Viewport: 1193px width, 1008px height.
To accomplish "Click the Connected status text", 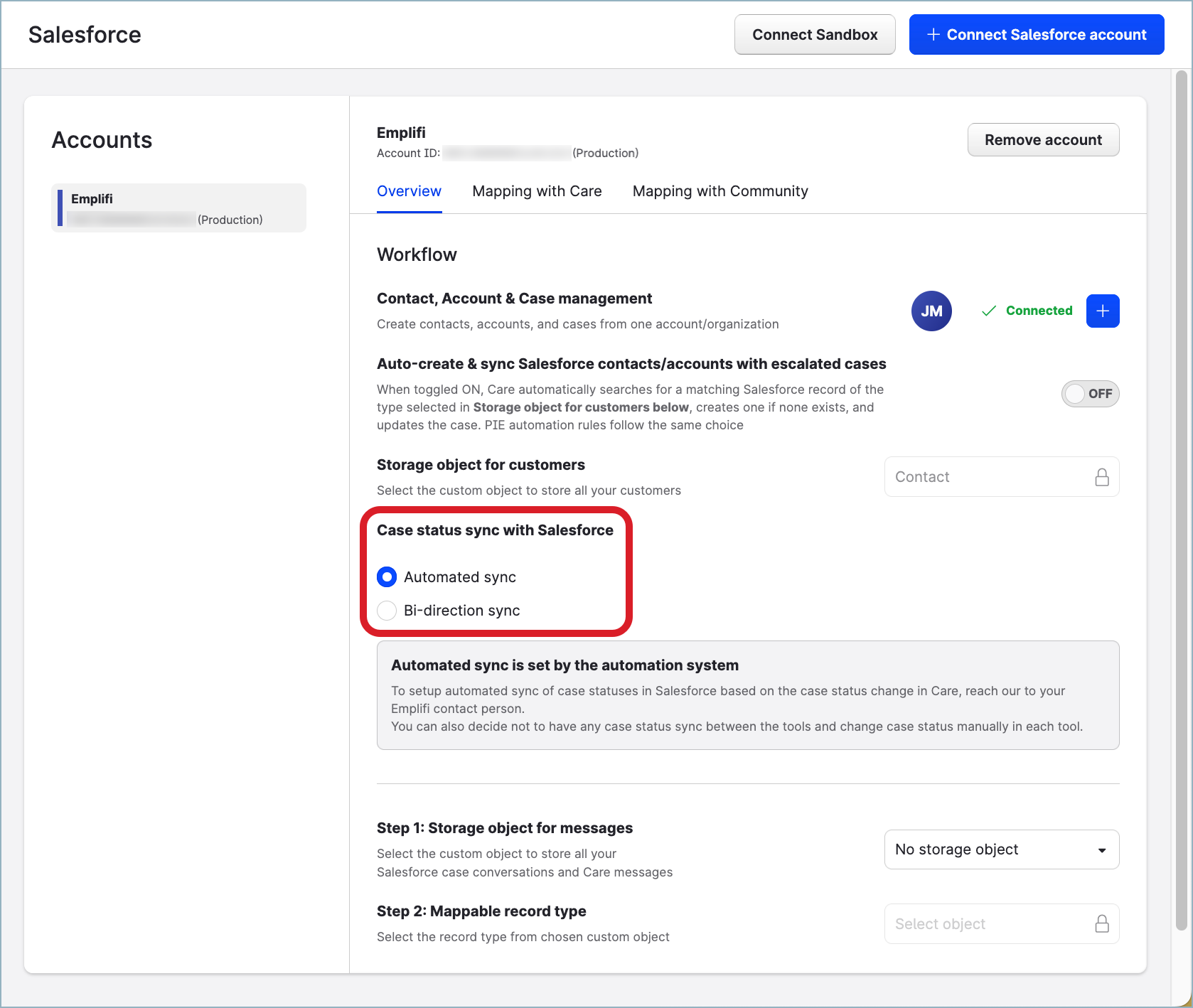I will [1039, 311].
